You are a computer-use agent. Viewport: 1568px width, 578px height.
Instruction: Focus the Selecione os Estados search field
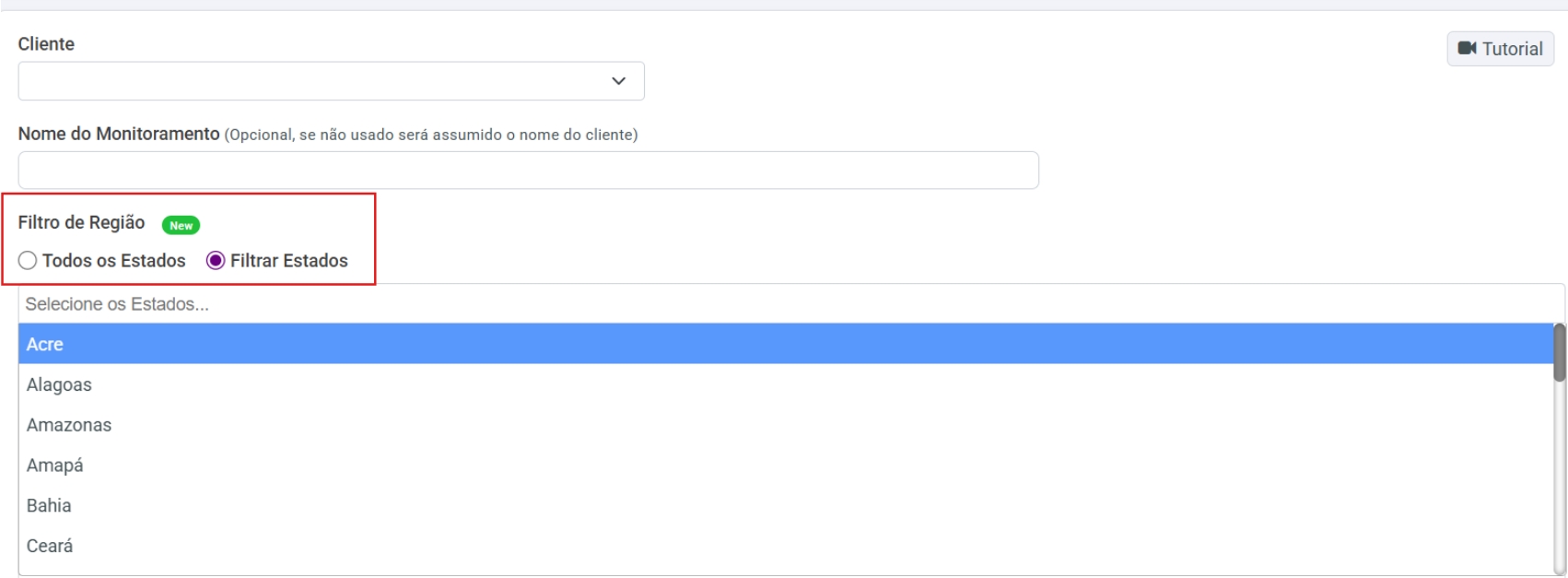pyautogui.click(x=783, y=304)
